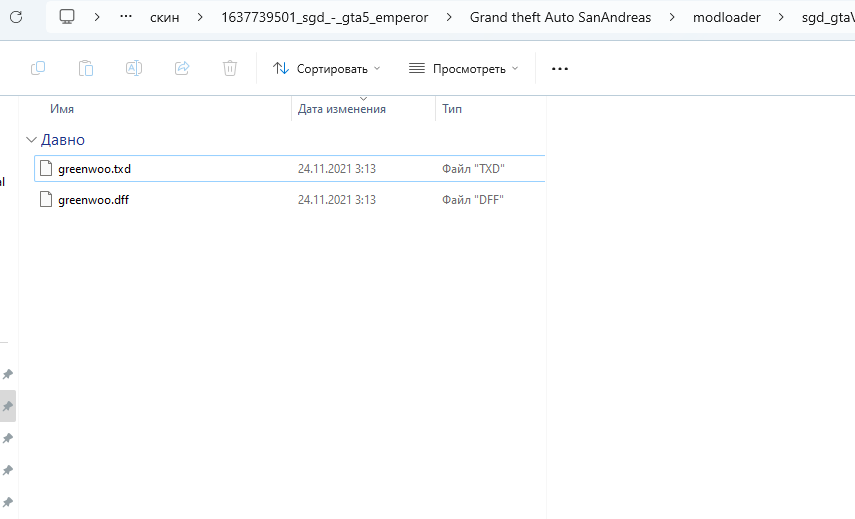855x519 pixels.
Task: Click the Delete trash icon
Action: pyautogui.click(x=230, y=68)
